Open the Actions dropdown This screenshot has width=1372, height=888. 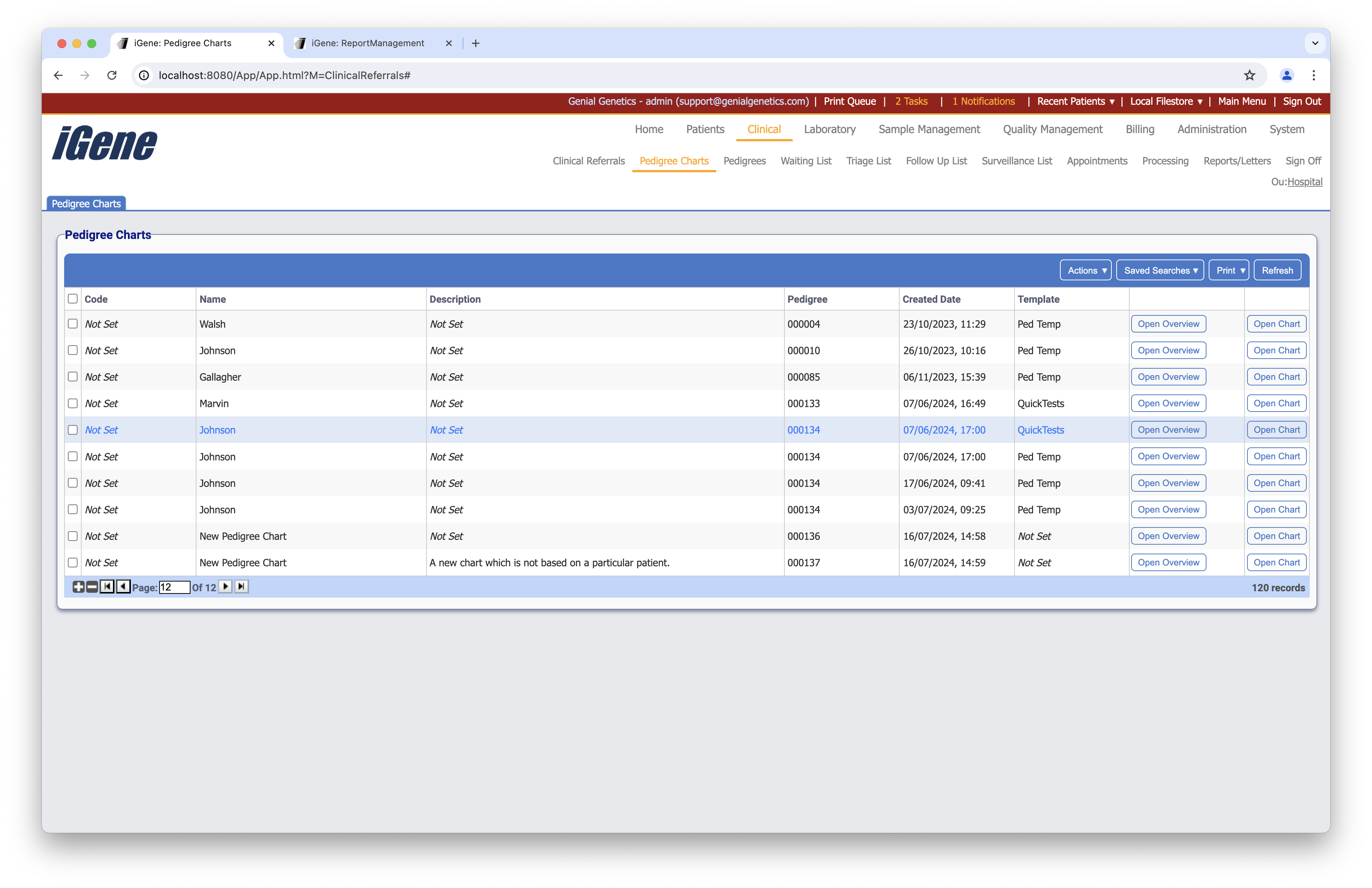[x=1086, y=270]
